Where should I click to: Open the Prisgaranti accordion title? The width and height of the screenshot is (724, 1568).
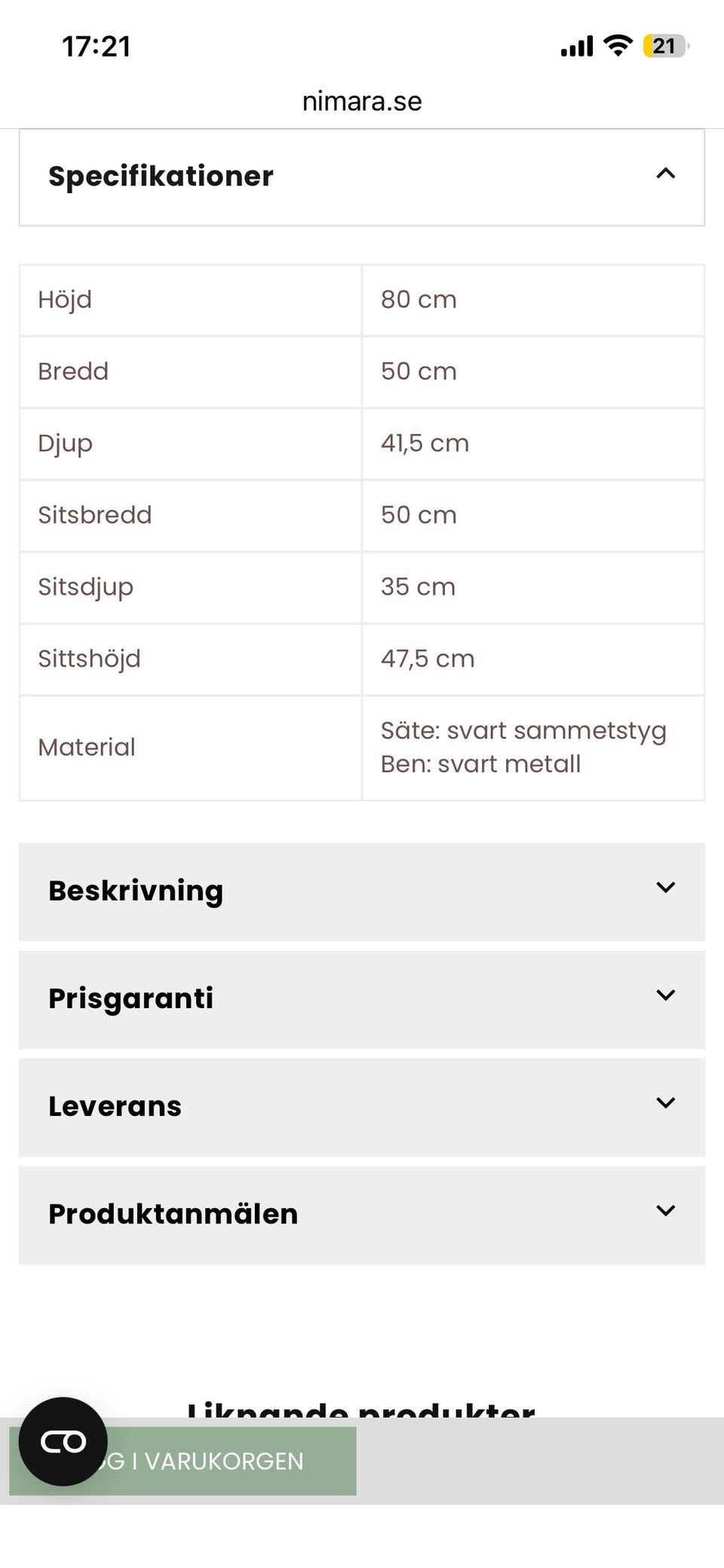tap(131, 999)
